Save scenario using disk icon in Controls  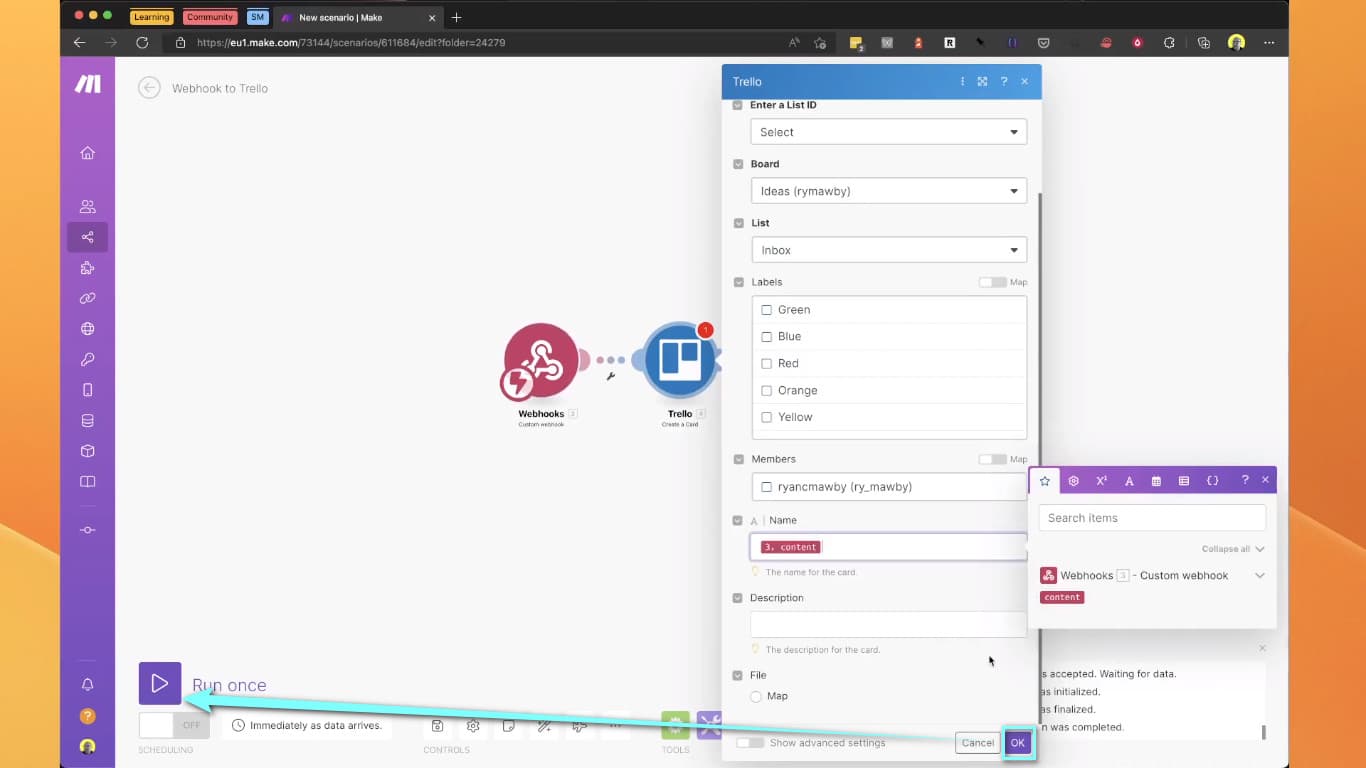(x=437, y=726)
